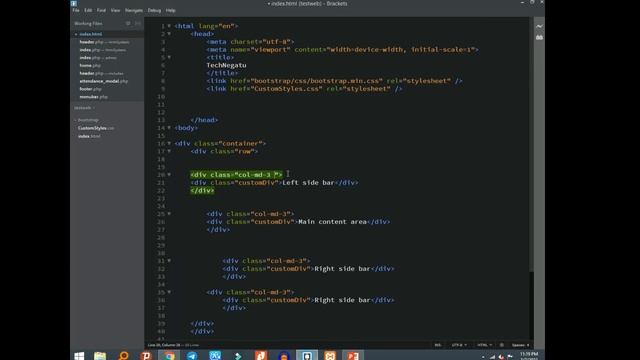Open the Extension Manager icon
The height and width of the screenshot is (360, 640).
click(539, 37)
